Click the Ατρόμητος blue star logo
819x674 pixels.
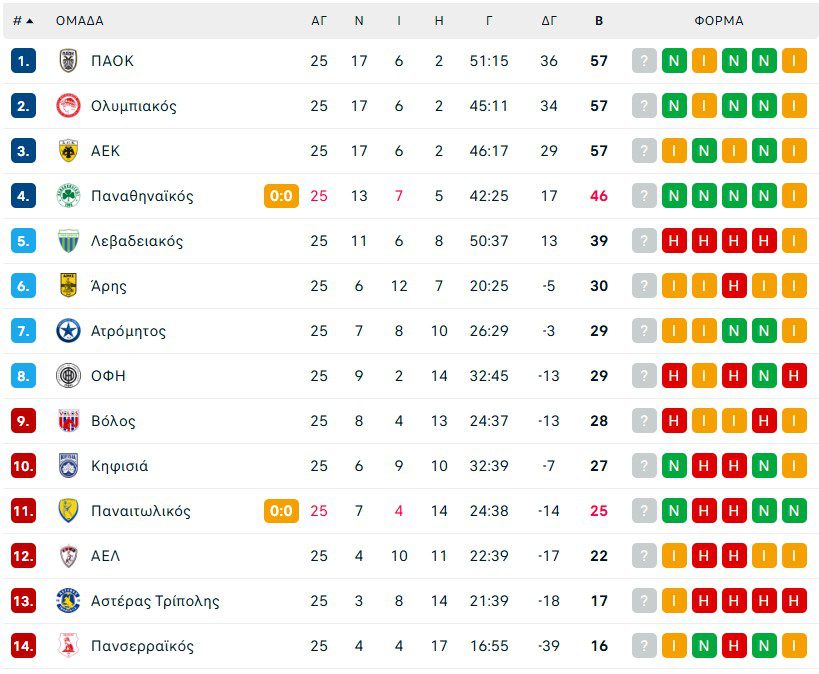pos(68,331)
